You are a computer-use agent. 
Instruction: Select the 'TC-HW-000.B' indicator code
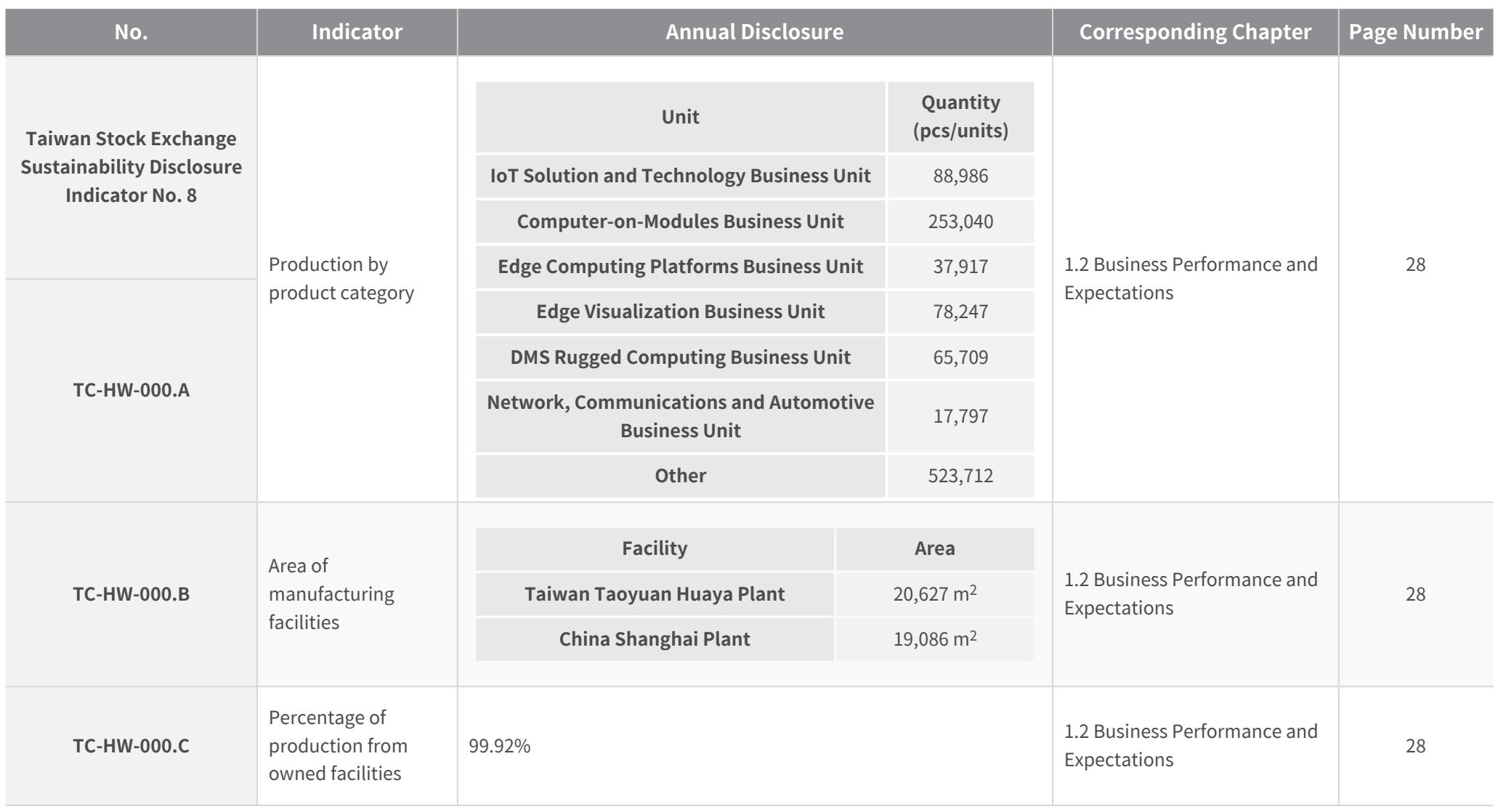[x=131, y=594]
